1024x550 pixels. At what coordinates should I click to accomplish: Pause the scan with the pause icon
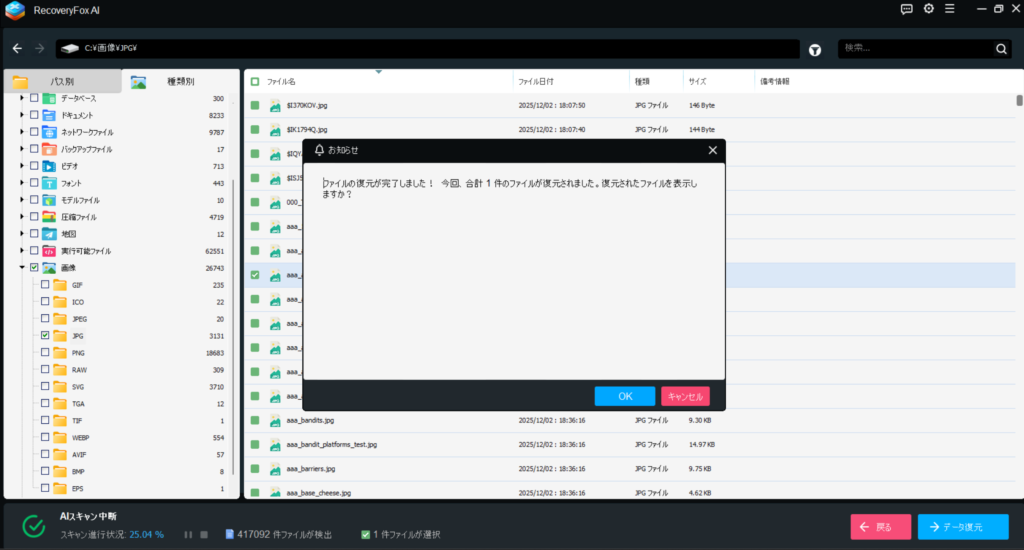coord(187,534)
